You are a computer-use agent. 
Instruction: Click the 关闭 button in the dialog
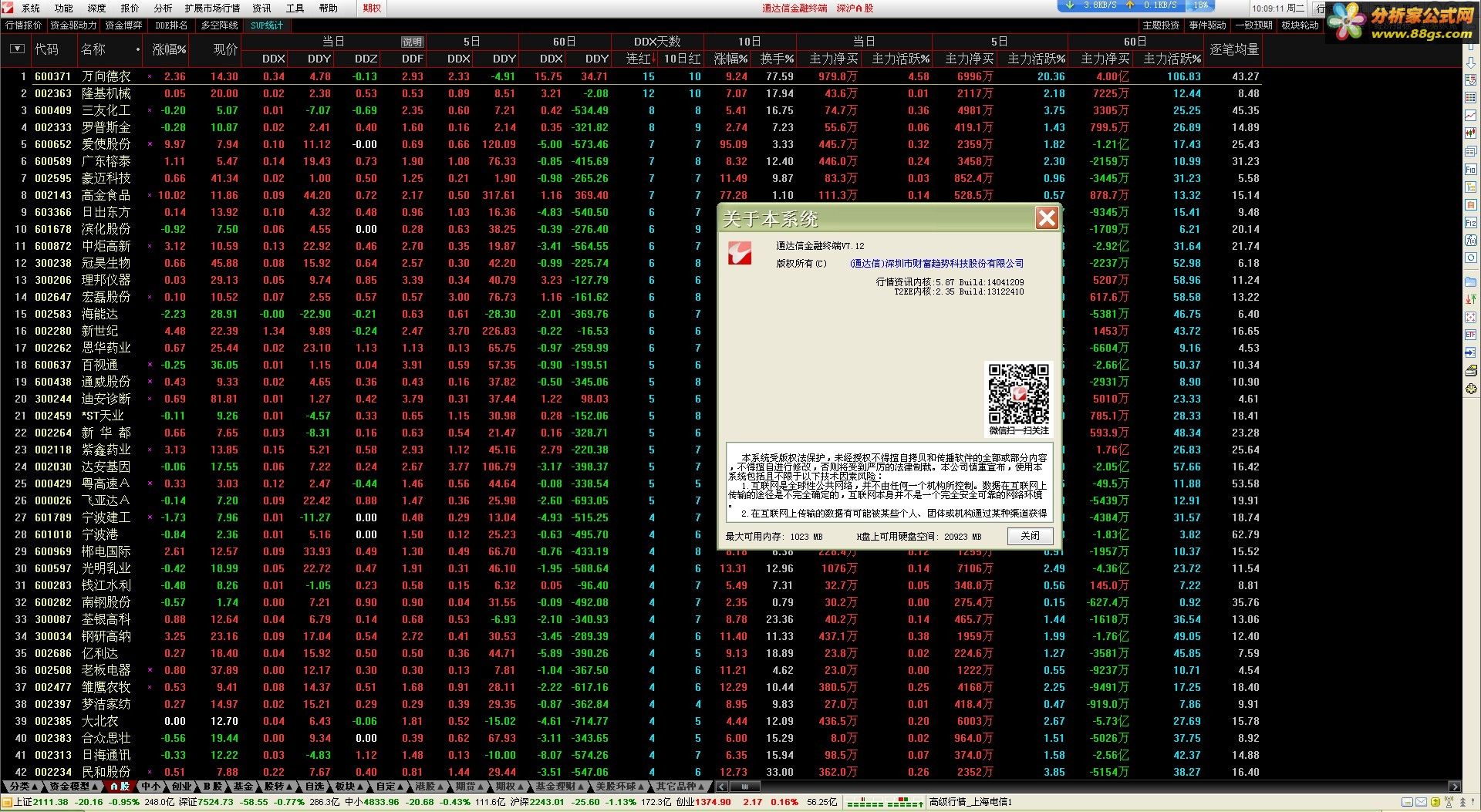pyautogui.click(x=1030, y=536)
